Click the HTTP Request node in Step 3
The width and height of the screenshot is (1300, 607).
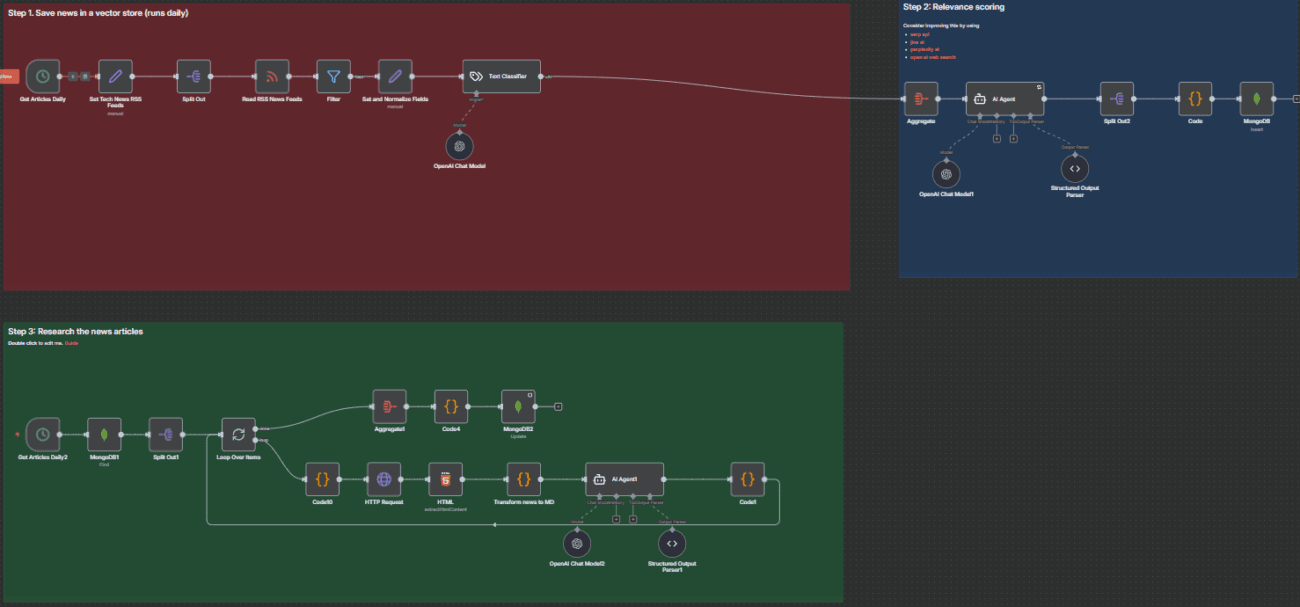coord(384,479)
